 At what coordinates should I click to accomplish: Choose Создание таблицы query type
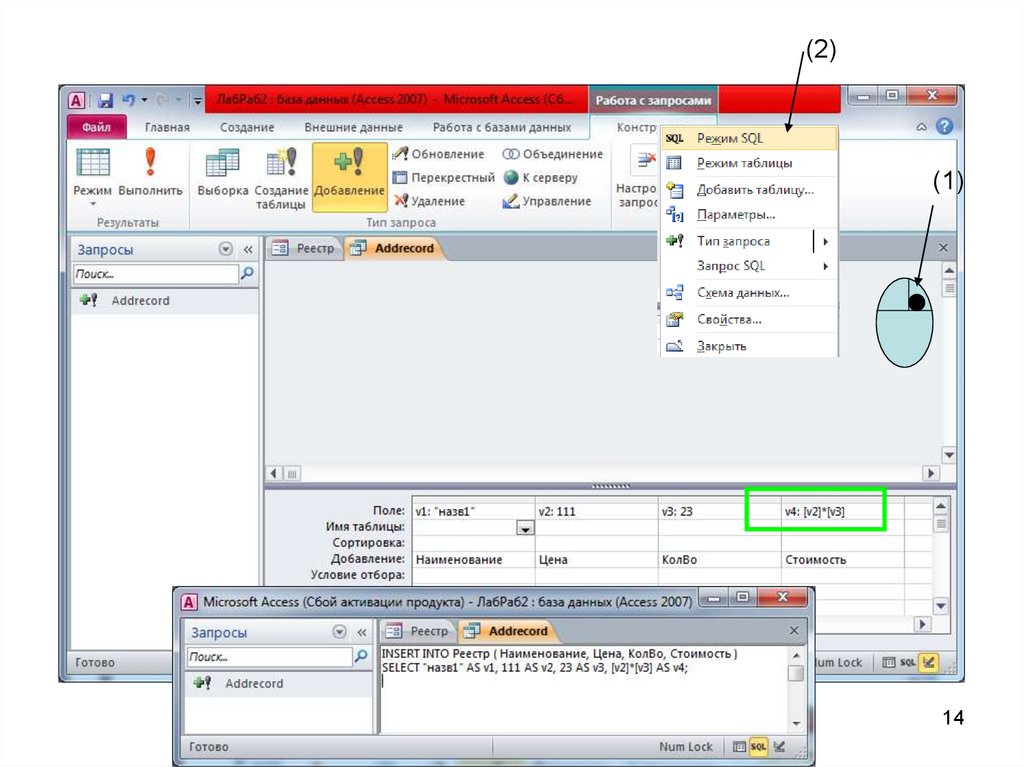[281, 178]
